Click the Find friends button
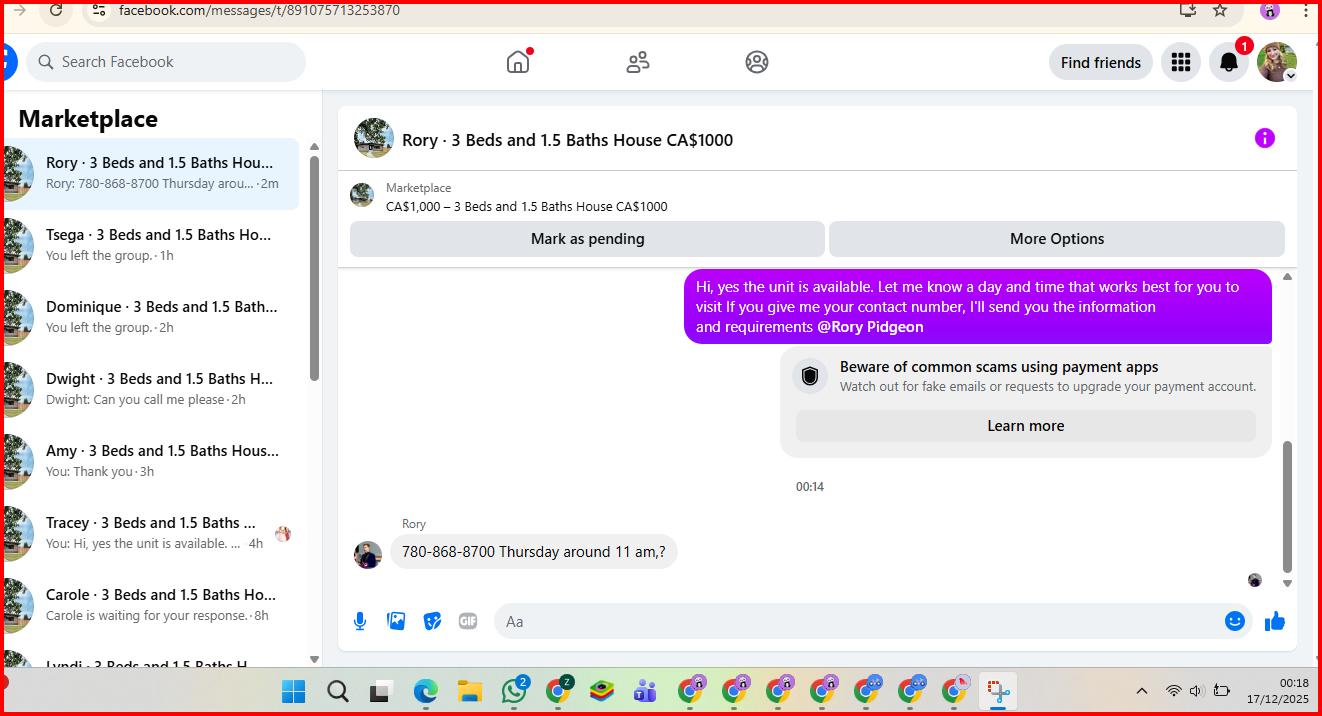 (x=1100, y=62)
